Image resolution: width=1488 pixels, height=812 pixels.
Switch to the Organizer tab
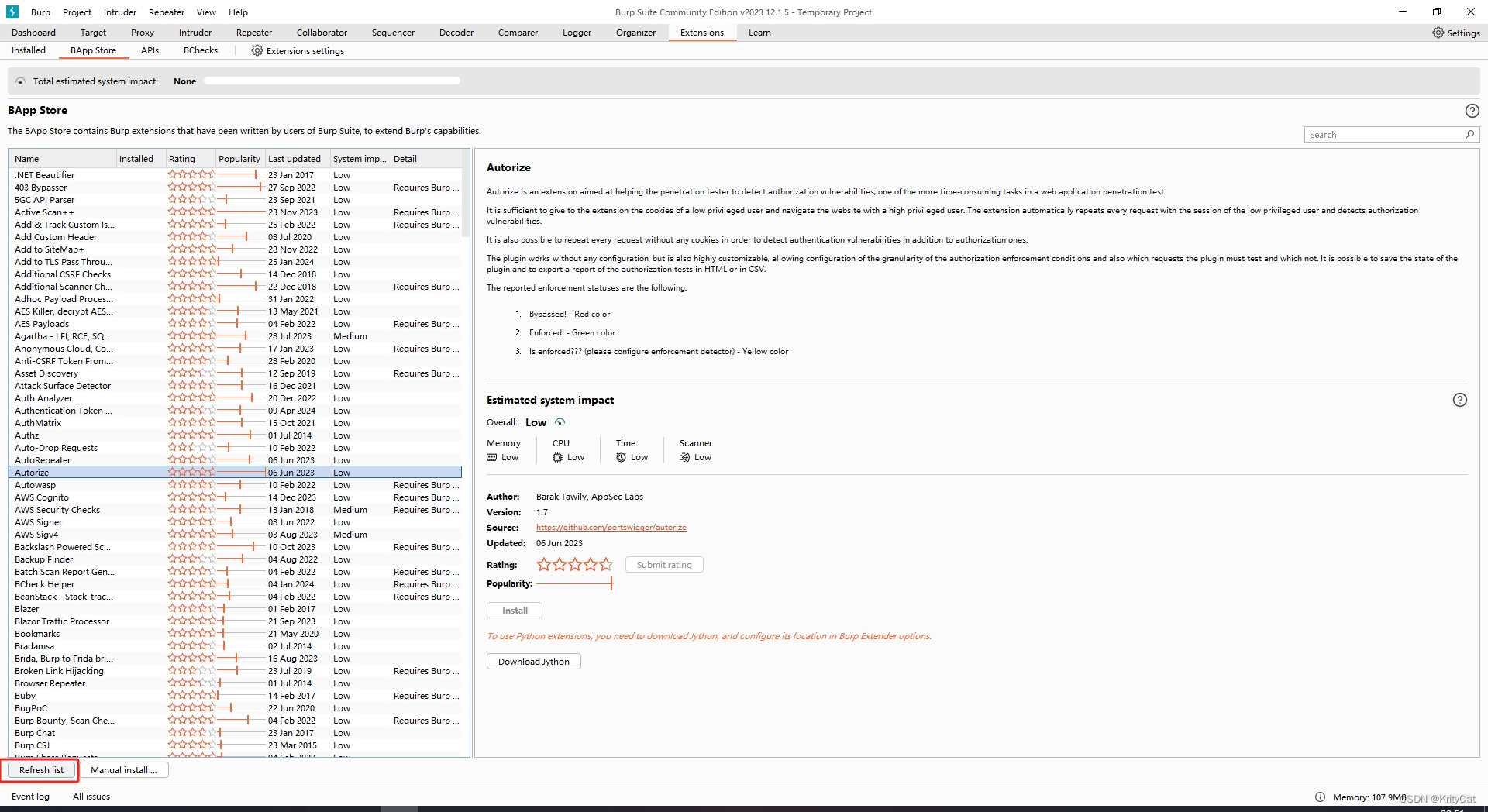(635, 33)
